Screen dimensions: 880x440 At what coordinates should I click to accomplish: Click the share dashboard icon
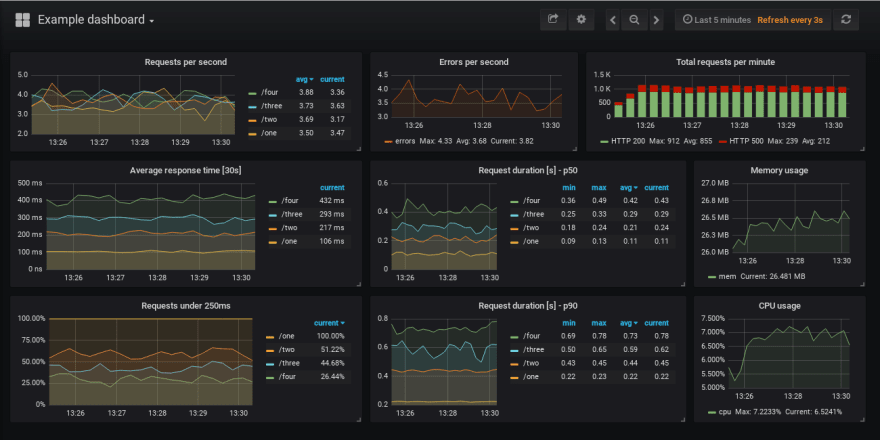[553, 20]
